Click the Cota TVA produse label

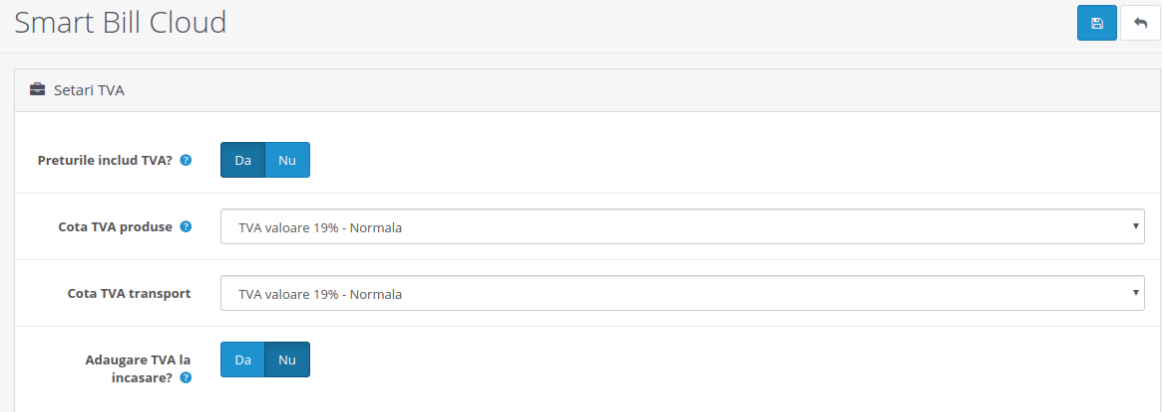coord(117,227)
